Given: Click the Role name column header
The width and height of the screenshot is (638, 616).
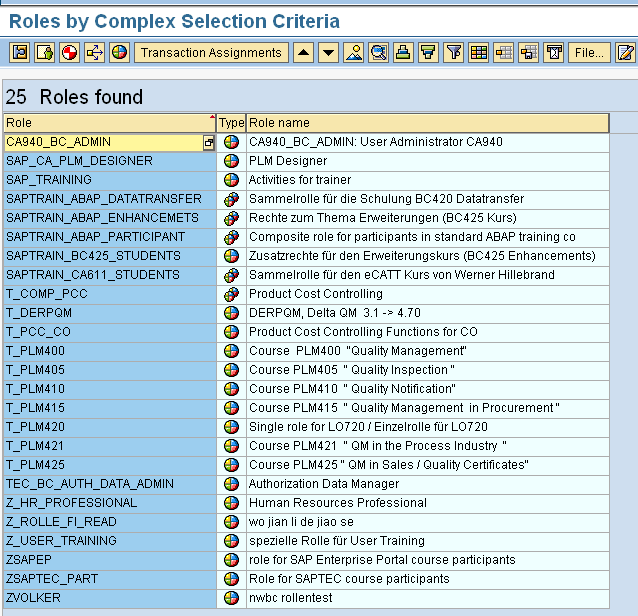Looking at the screenshot, I should pyautogui.click(x=428, y=123).
